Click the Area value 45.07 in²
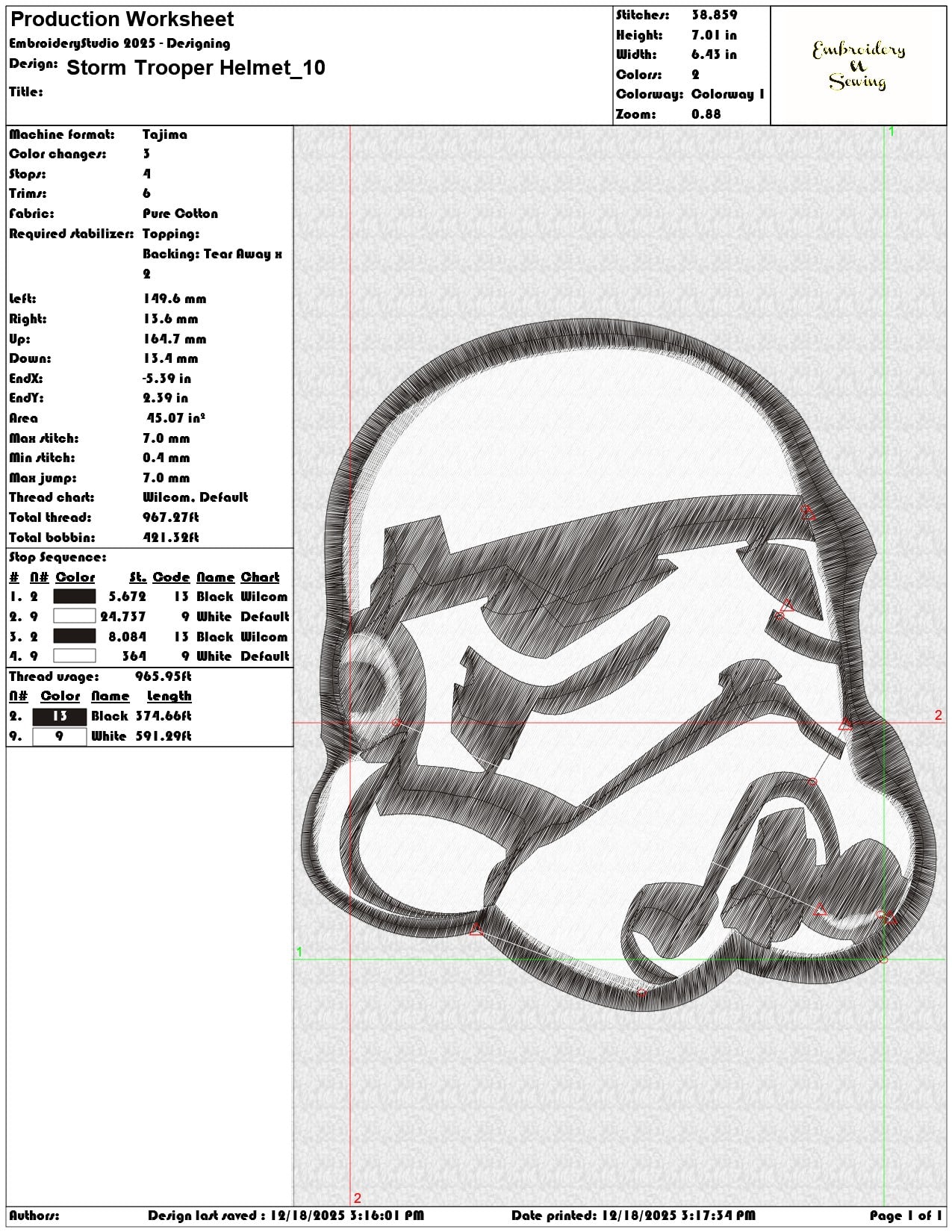952x1232 pixels. point(175,418)
